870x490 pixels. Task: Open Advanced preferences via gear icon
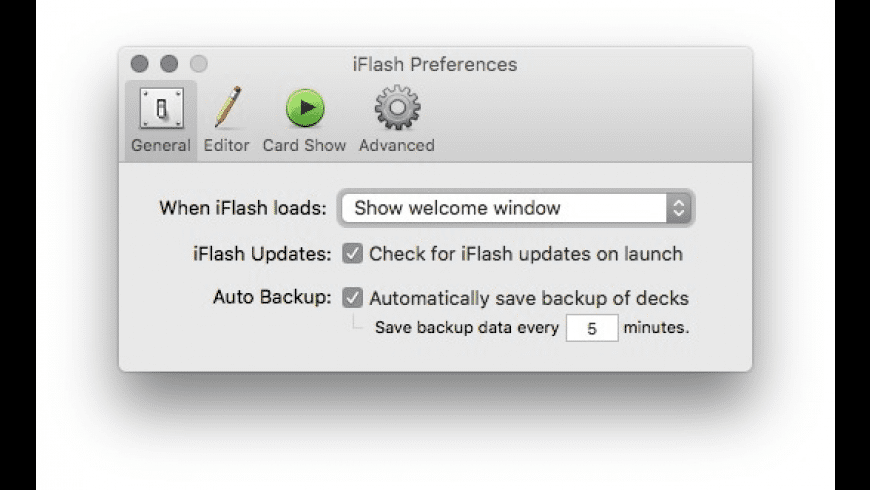[397, 108]
